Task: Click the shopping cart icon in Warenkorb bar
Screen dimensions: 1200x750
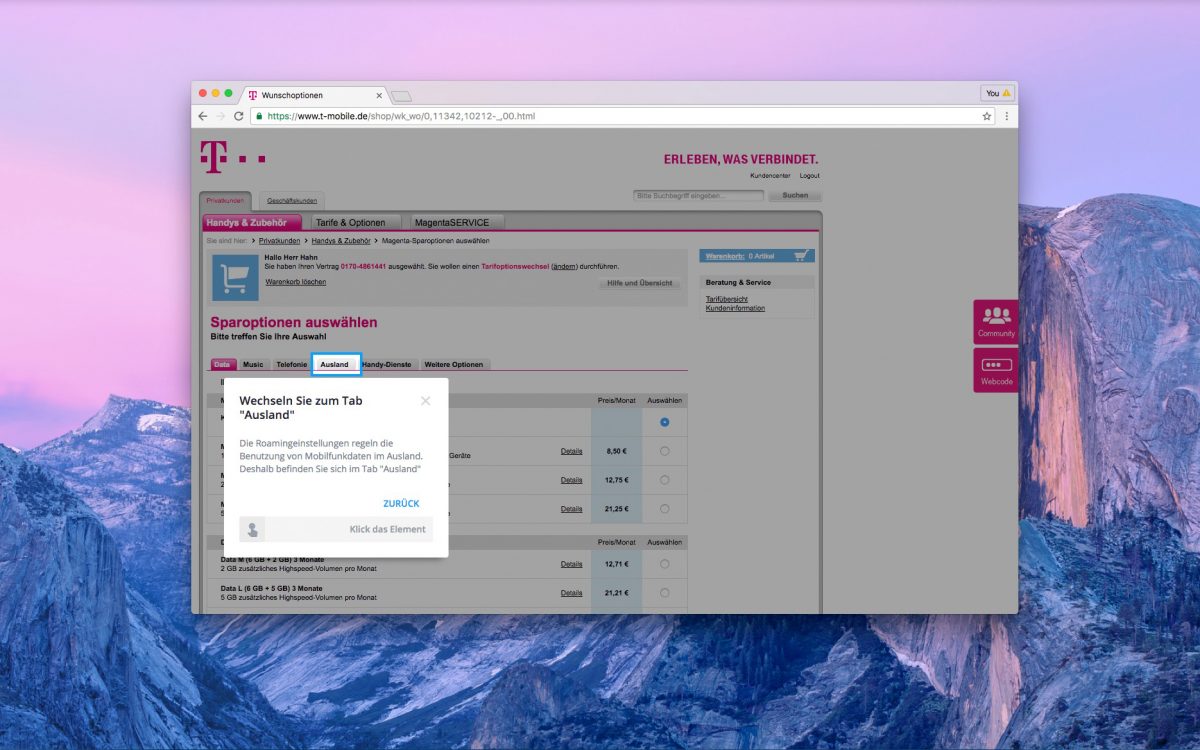Action: tap(800, 256)
